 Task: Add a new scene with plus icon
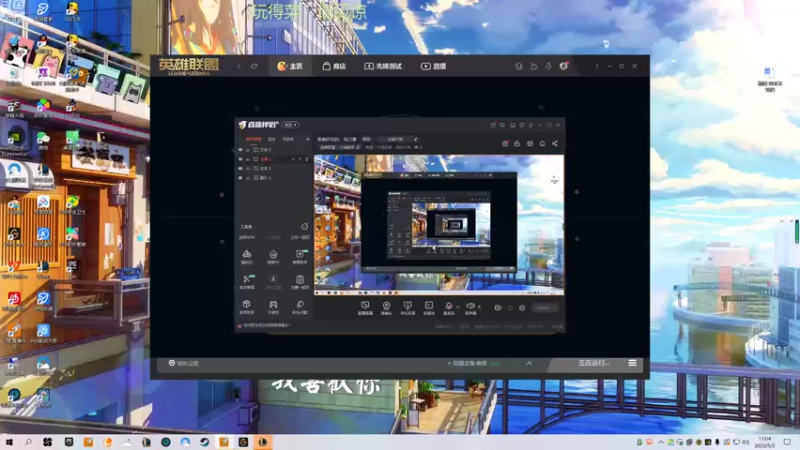click(x=308, y=139)
